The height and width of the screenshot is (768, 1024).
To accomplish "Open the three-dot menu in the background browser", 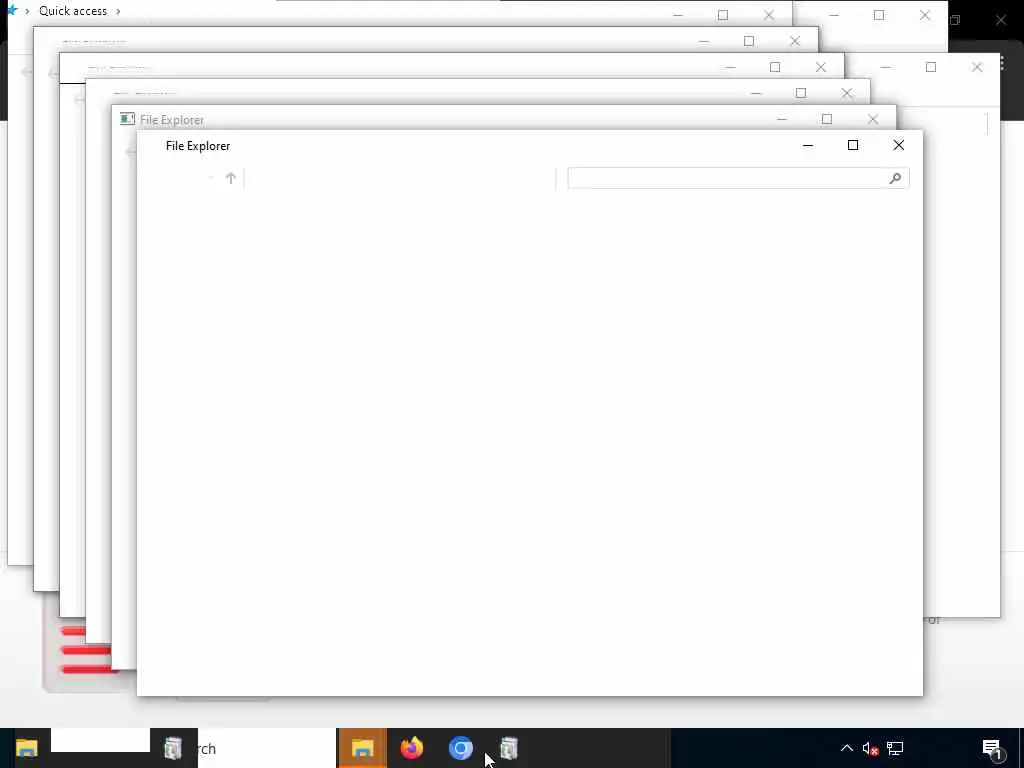I will coord(1002,63).
